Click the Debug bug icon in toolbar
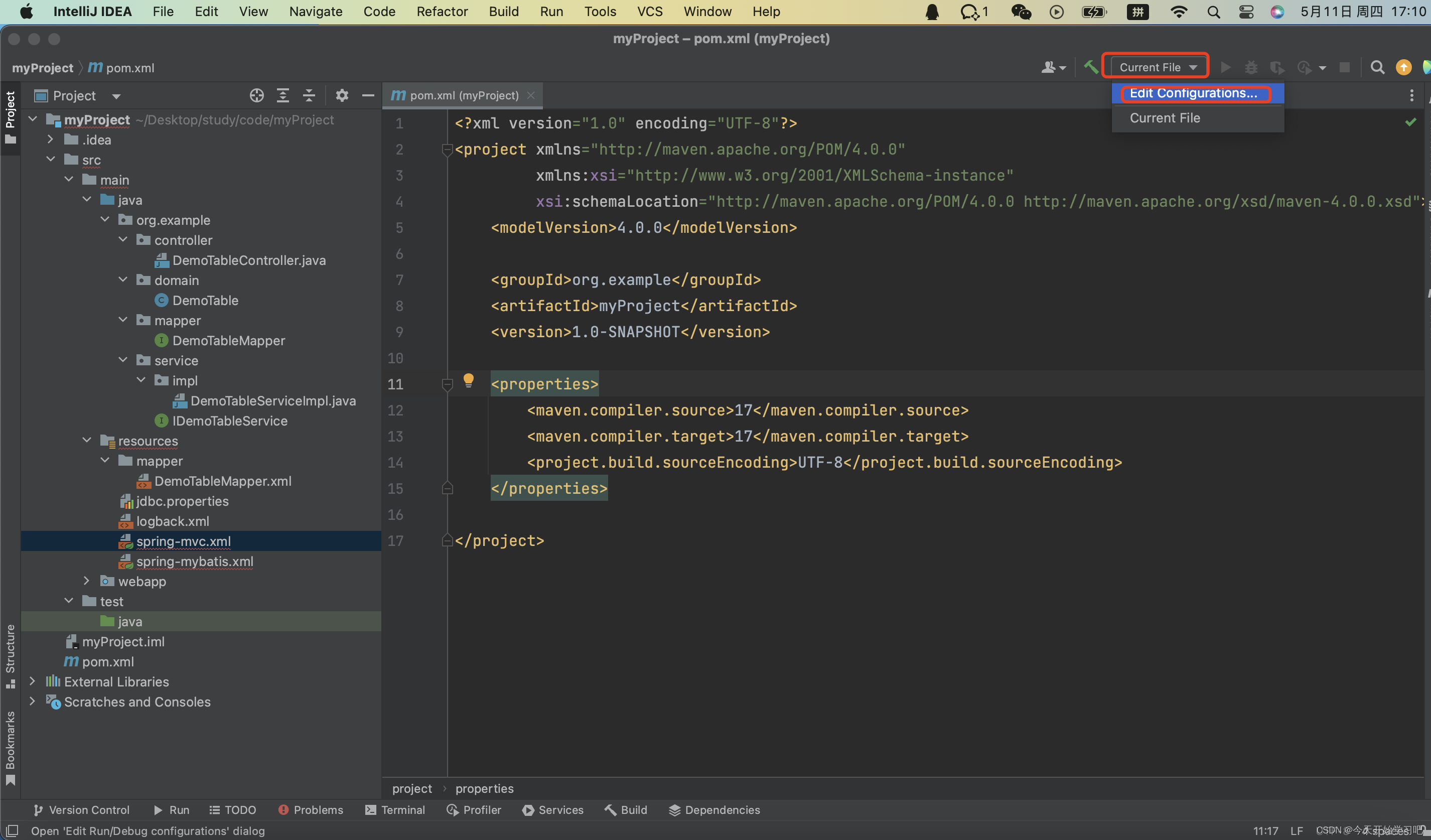 coord(1251,68)
